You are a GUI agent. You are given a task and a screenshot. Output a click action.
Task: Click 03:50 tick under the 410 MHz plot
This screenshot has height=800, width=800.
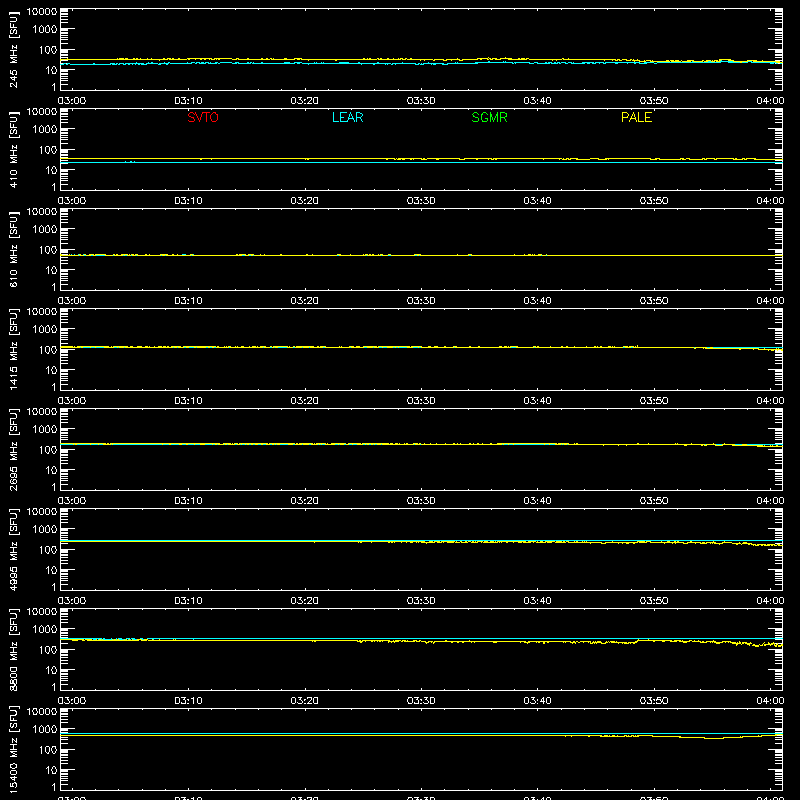[x=654, y=201]
